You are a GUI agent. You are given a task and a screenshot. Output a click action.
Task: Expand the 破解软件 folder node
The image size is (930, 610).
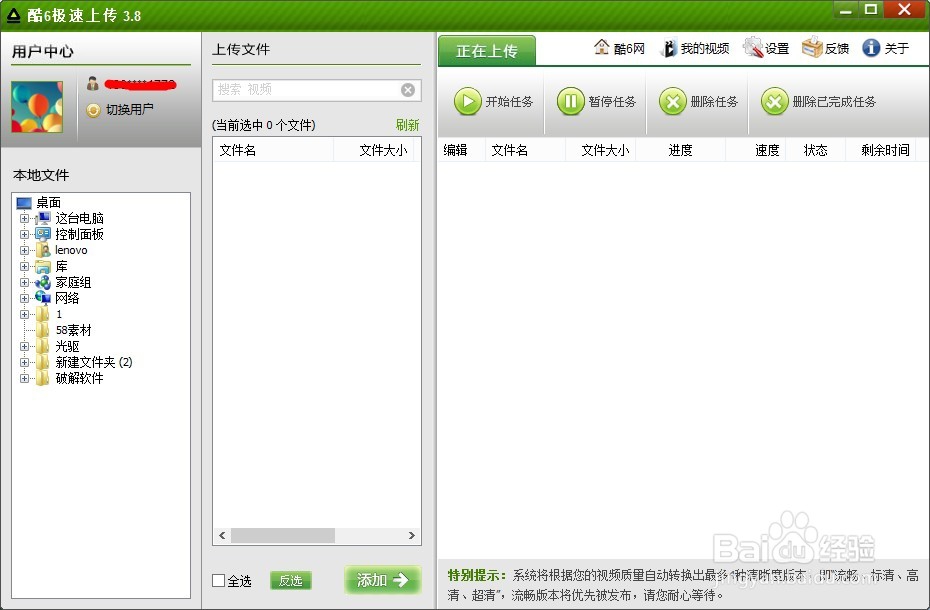tap(24, 379)
